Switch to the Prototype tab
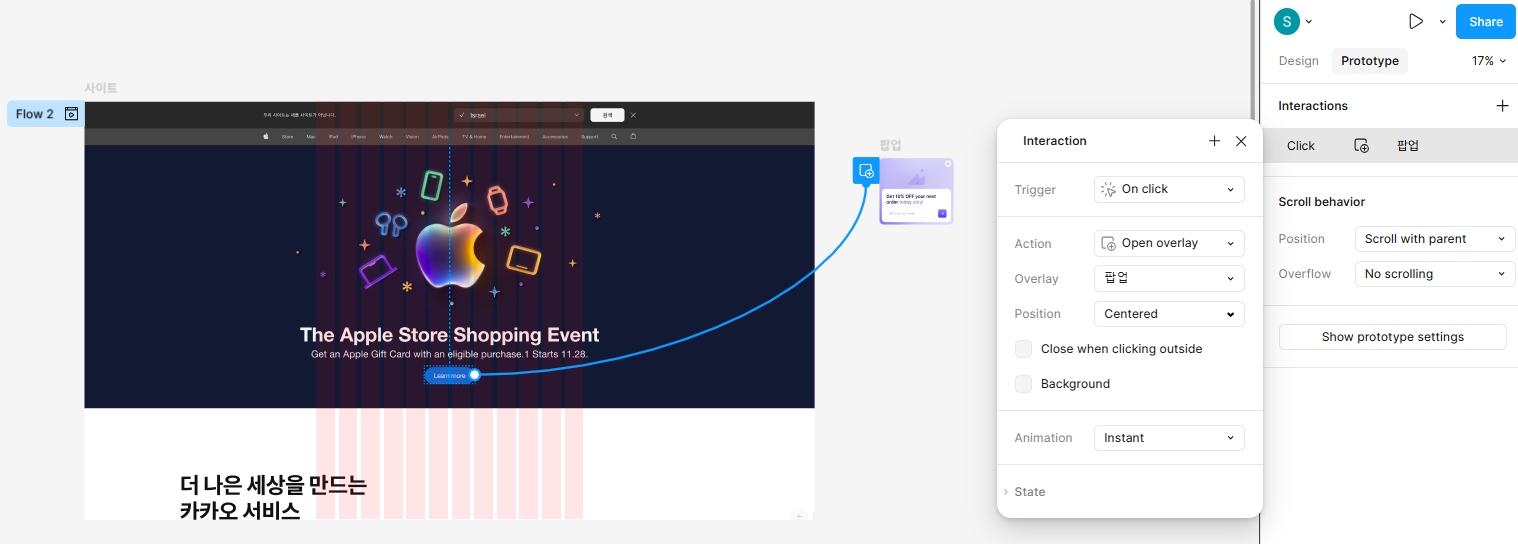 click(1370, 61)
